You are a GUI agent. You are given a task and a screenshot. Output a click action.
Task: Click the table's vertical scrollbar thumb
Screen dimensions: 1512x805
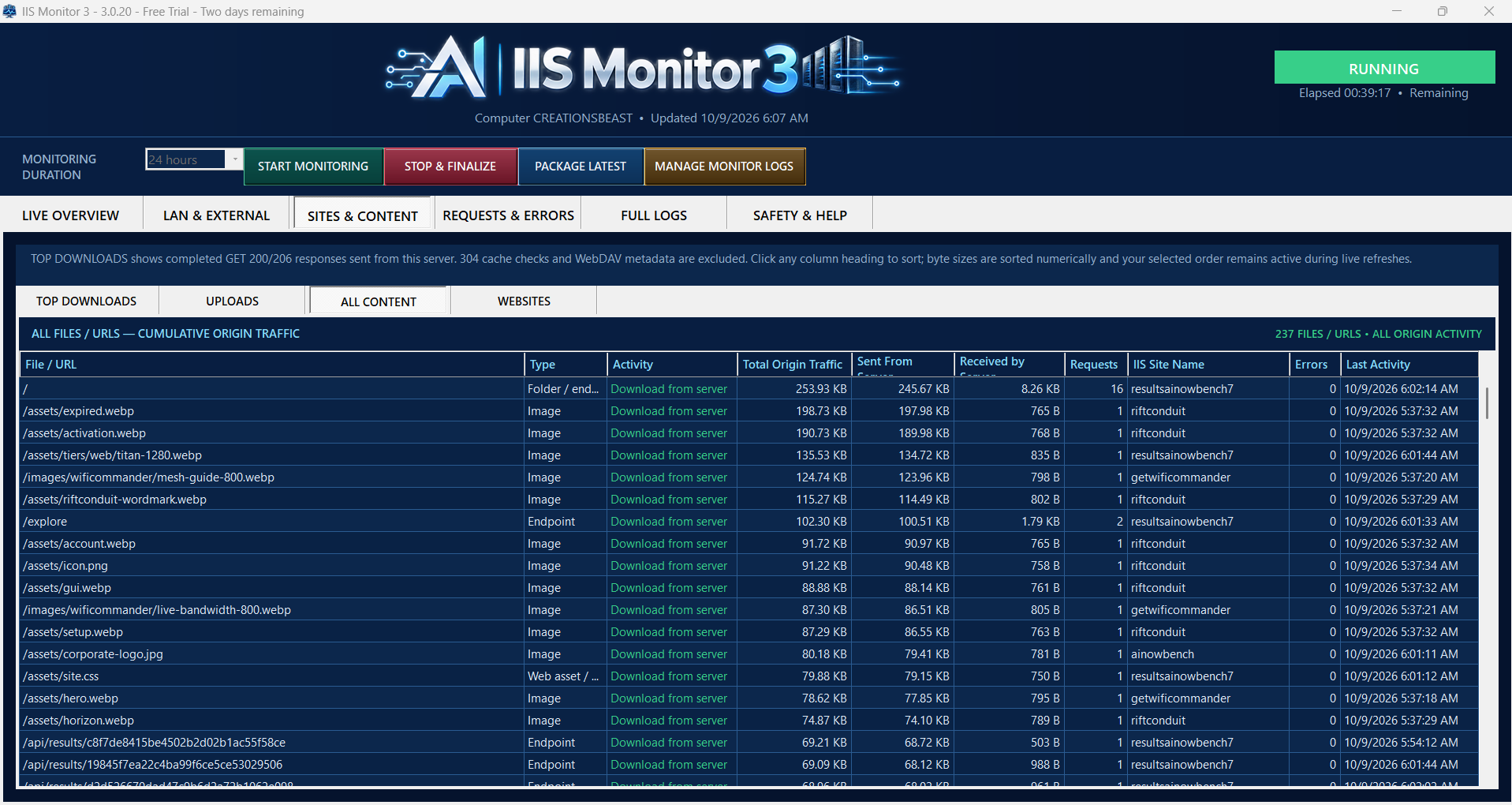(x=1487, y=403)
